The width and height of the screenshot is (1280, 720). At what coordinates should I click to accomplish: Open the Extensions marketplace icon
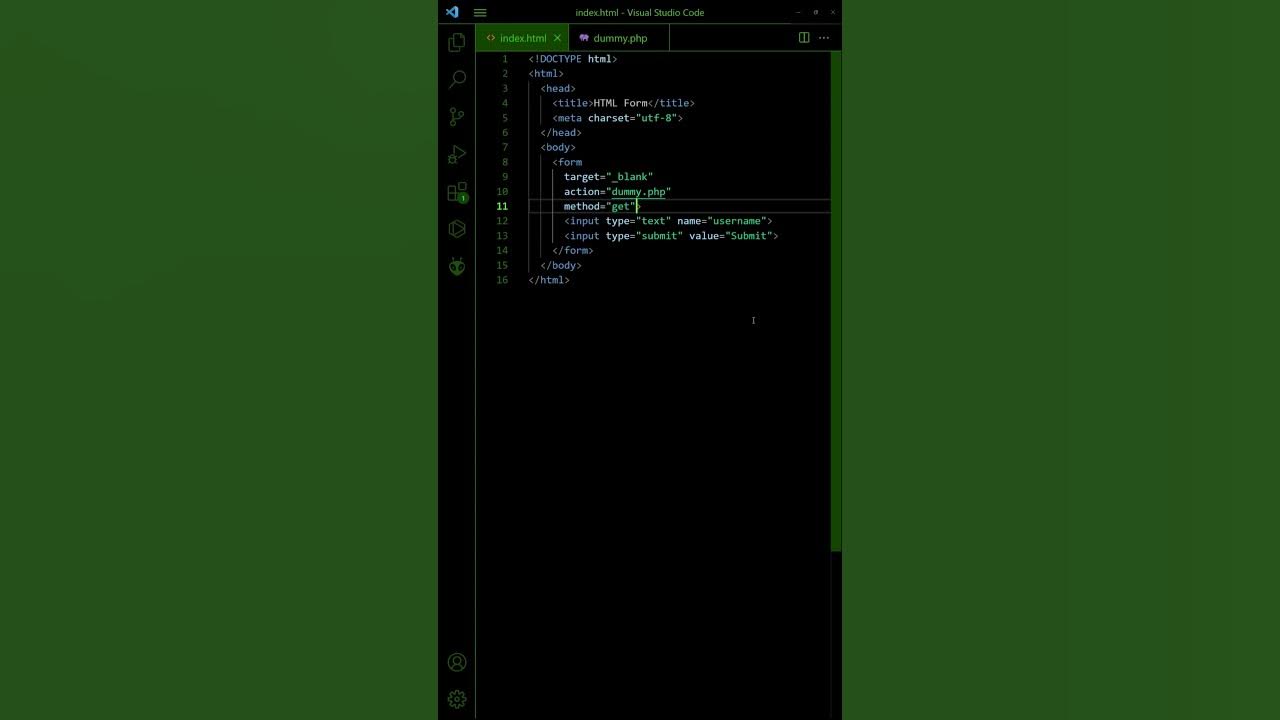tap(457, 191)
